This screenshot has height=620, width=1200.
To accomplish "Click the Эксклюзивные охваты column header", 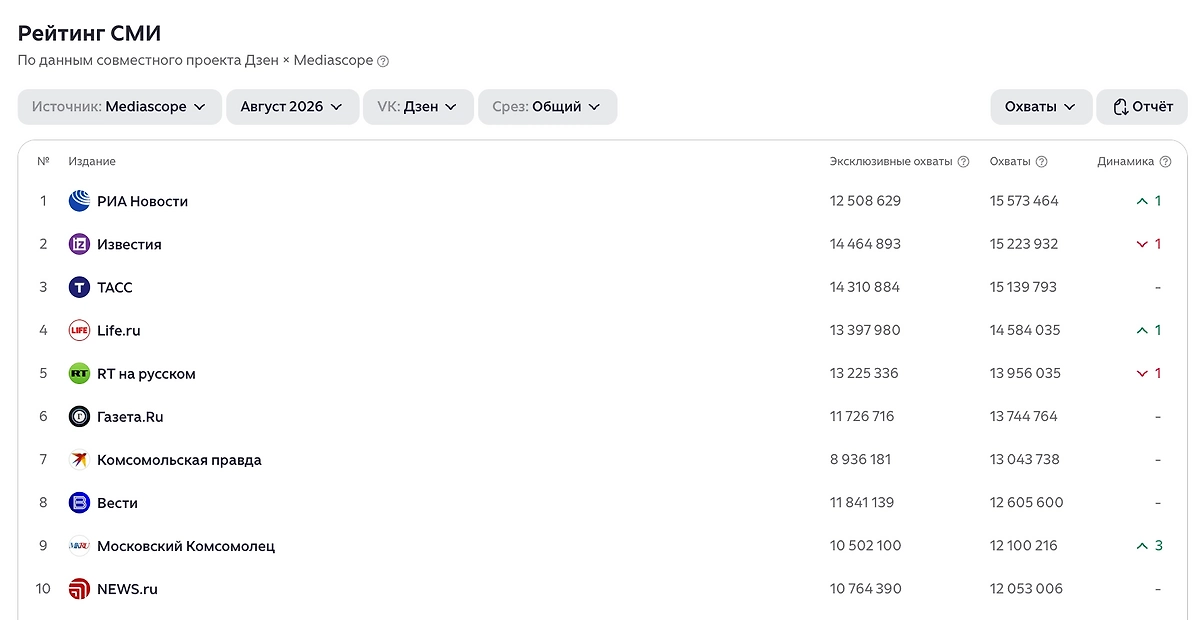I will click(x=891, y=162).
